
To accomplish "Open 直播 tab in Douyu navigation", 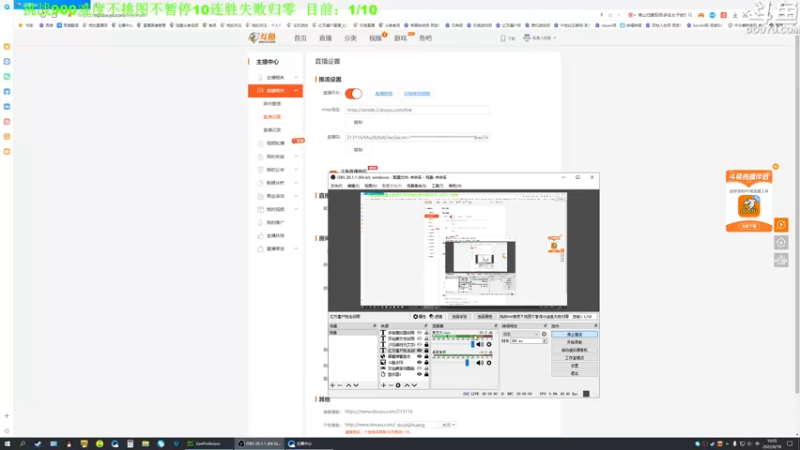I will (326, 38).
